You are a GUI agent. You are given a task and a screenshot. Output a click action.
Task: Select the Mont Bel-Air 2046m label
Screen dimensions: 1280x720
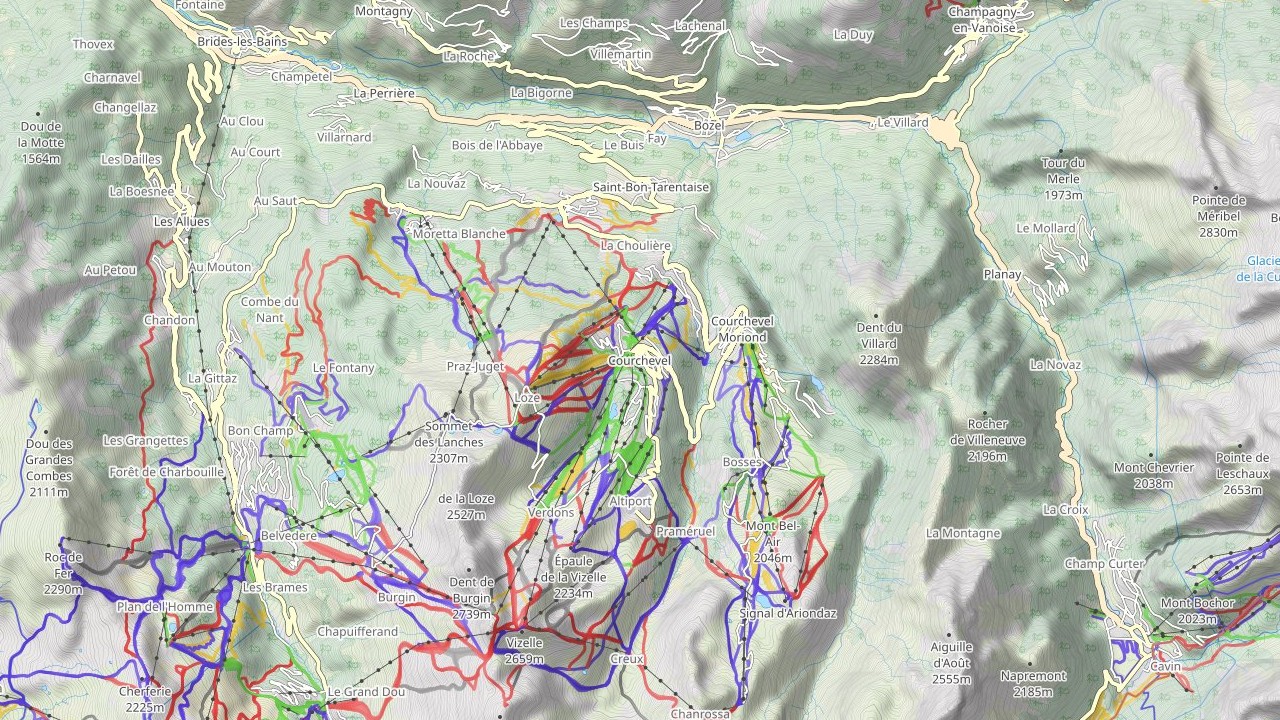[x=774, y=541]
